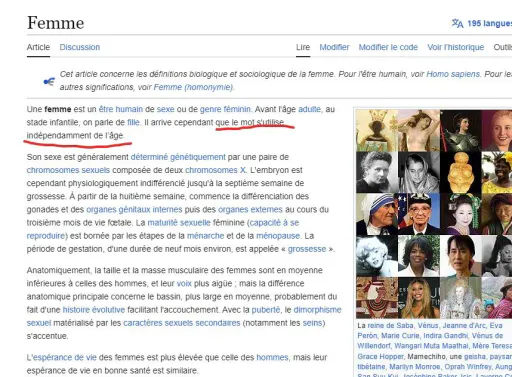Screen dimensions: 512x377
Task: Click the reine de Saba caption link
Action: [x=390, y=326]
